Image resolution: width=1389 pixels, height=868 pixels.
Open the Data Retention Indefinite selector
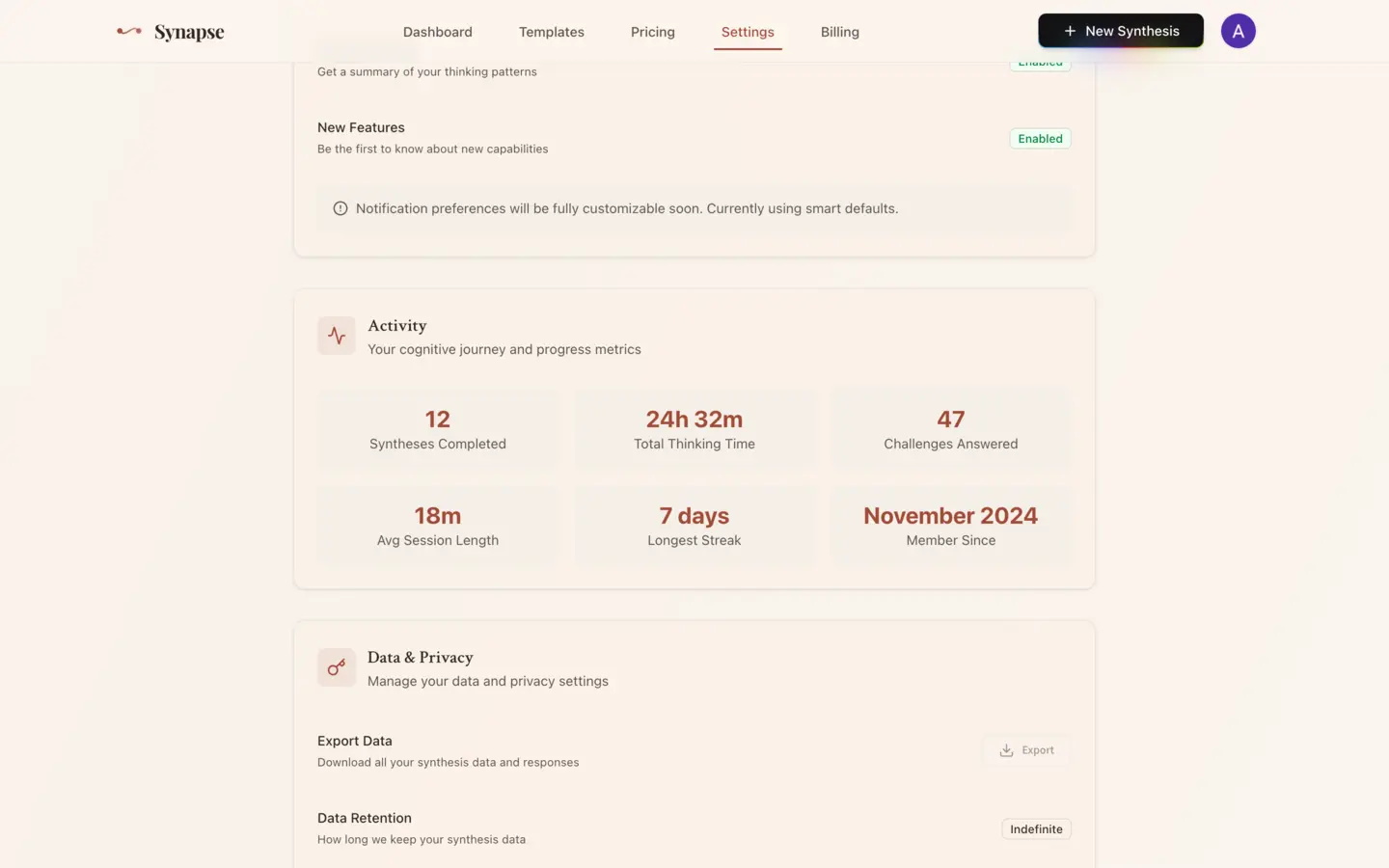click(1036, 829)
